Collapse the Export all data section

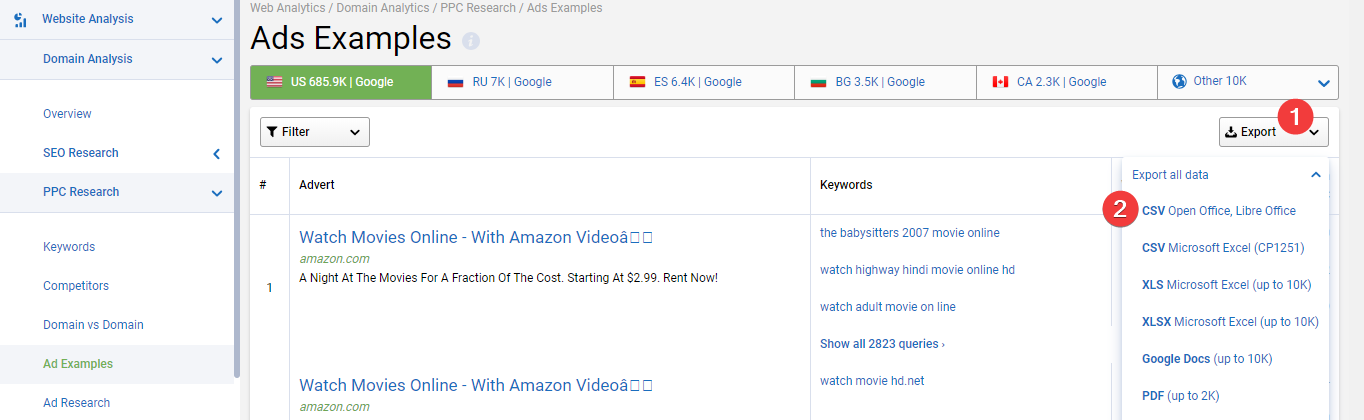1316,175
